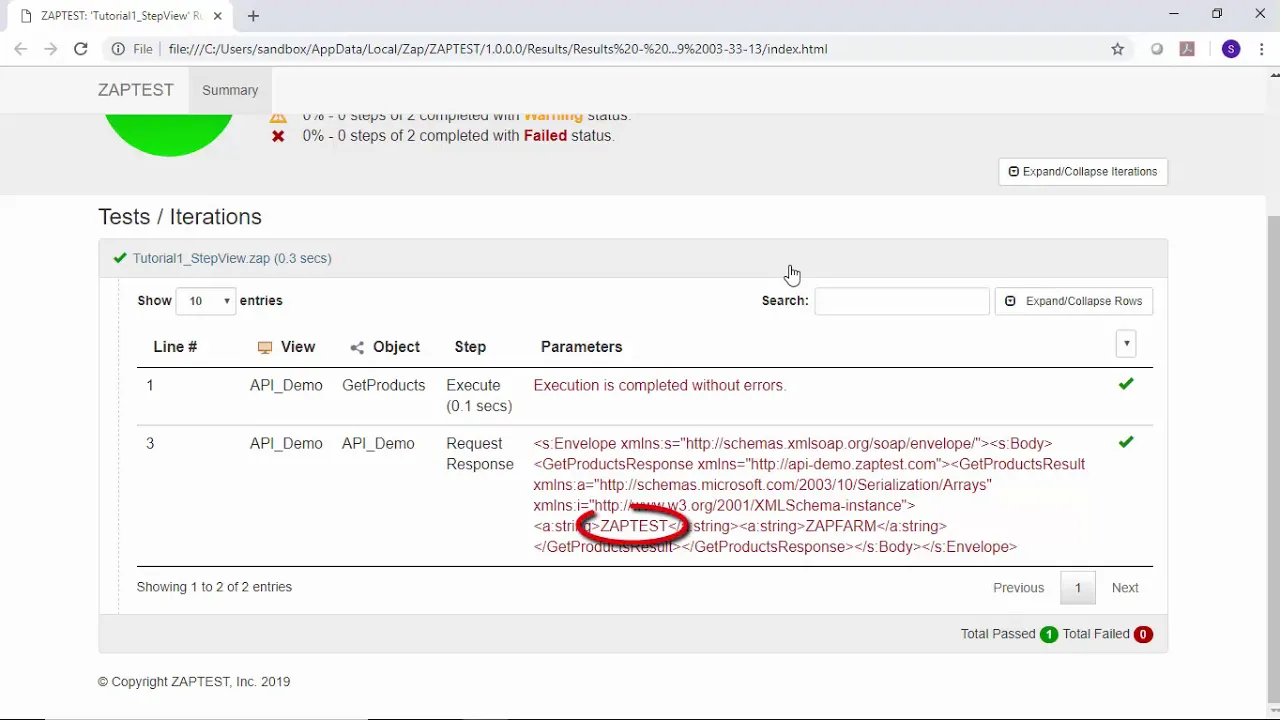The height and width of the screenshot is (720, 1280).
Task: Click the Execute (0.1 secs) step cell
Action: click(x=479, y=395)
